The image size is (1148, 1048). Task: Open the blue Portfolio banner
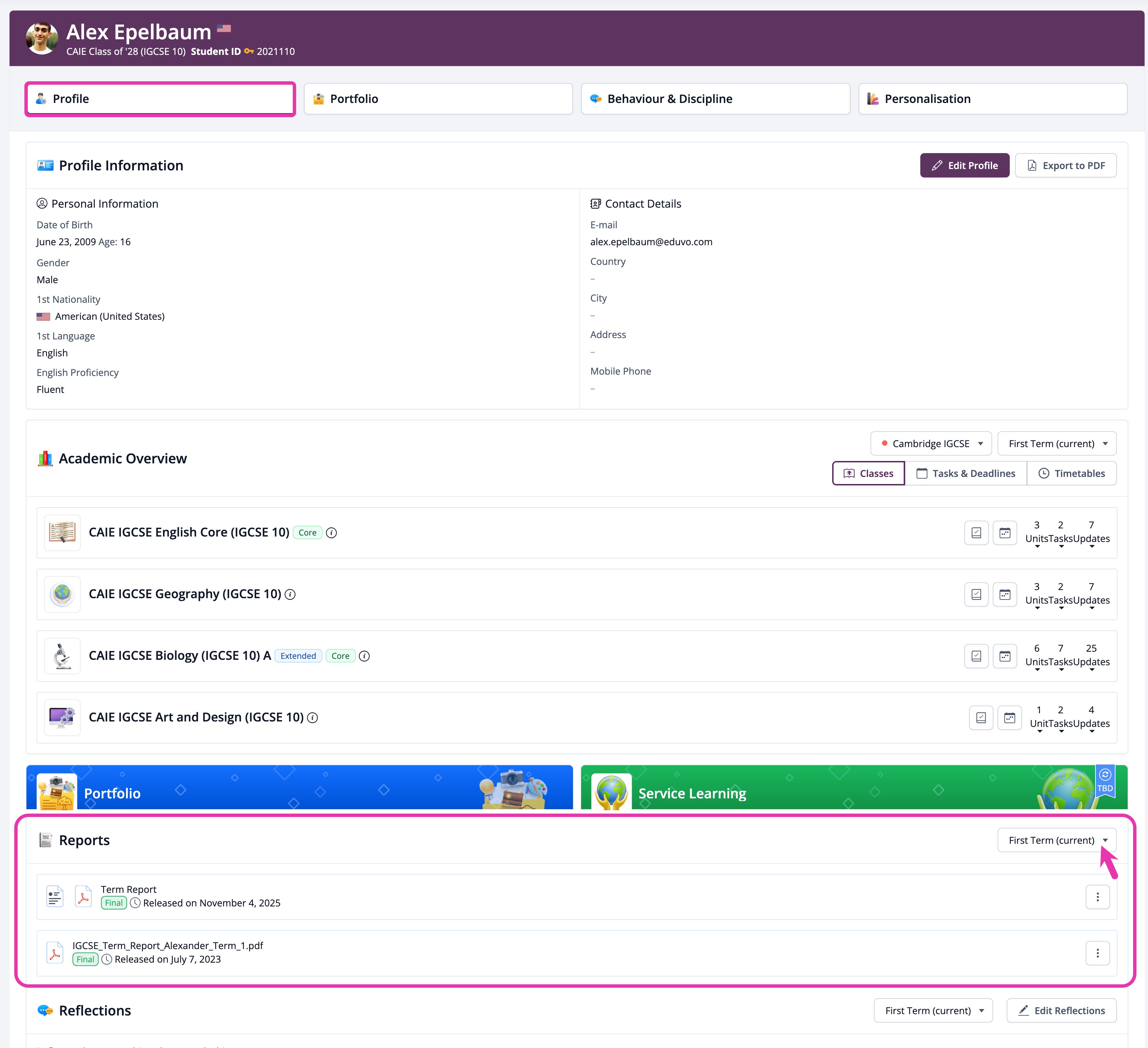[x=300, y=788]
